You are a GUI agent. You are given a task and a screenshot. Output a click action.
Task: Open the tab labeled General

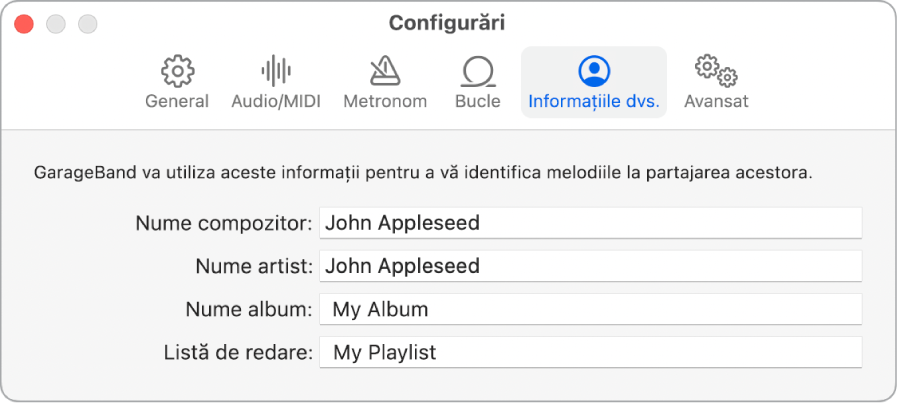(x=177, y=101)
